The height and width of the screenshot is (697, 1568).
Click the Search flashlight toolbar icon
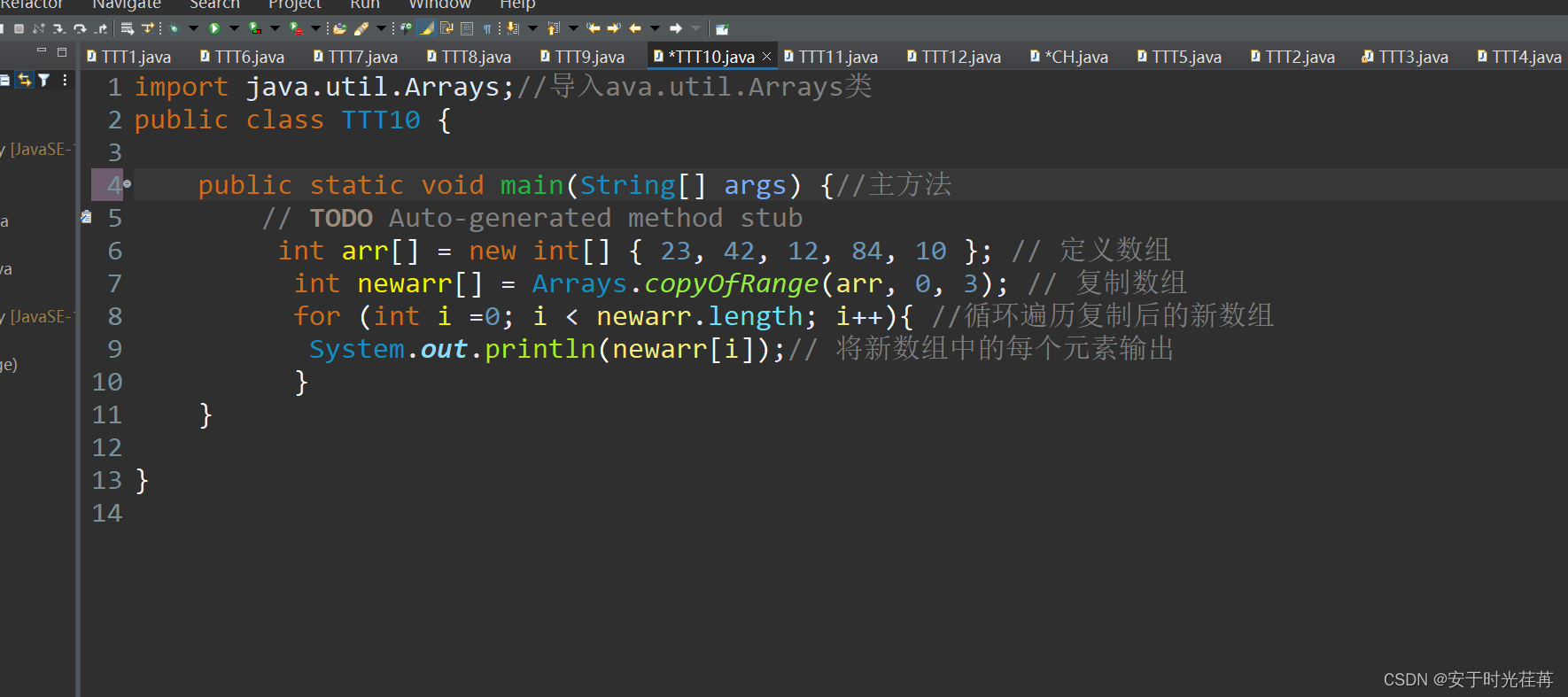point(406,28)
